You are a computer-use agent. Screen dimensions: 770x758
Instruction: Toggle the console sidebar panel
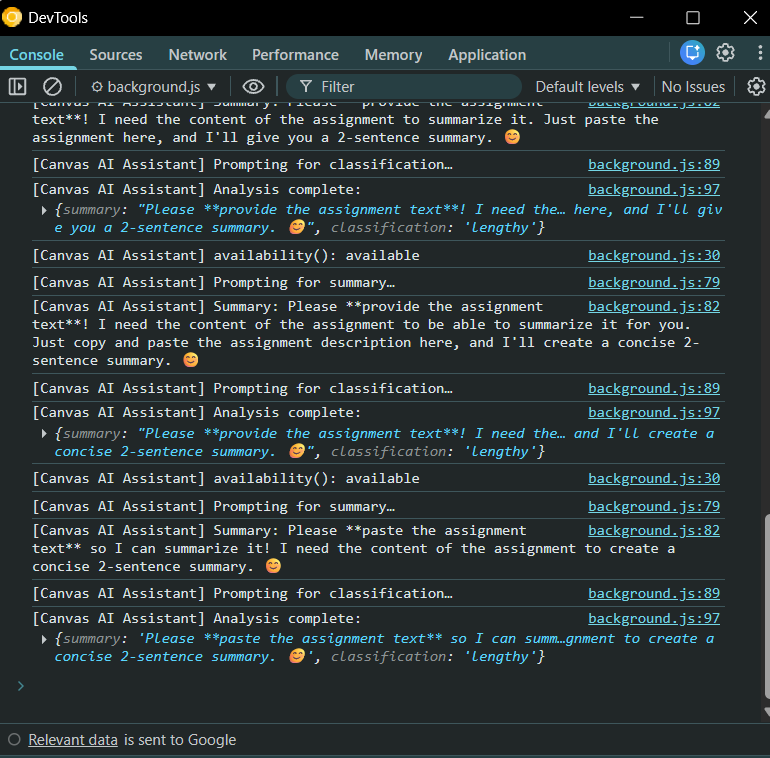click(x=17, y=87)
